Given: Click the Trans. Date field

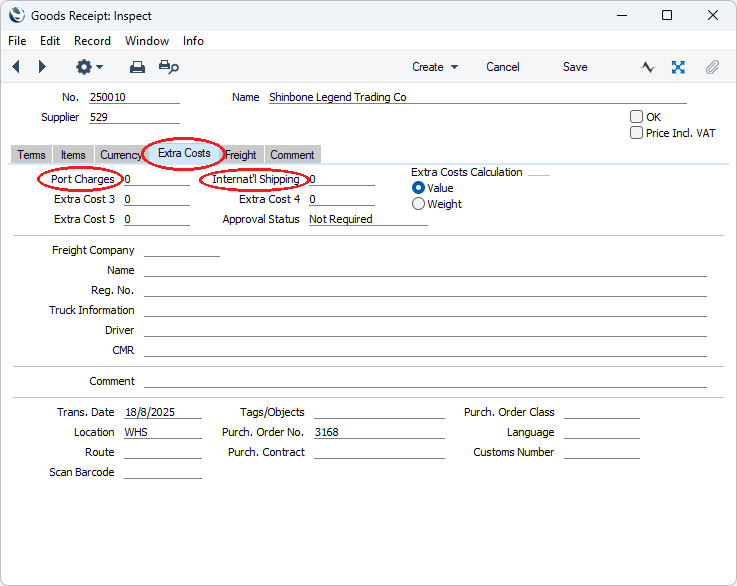Looking at the screenshot, I should point(163,412).
